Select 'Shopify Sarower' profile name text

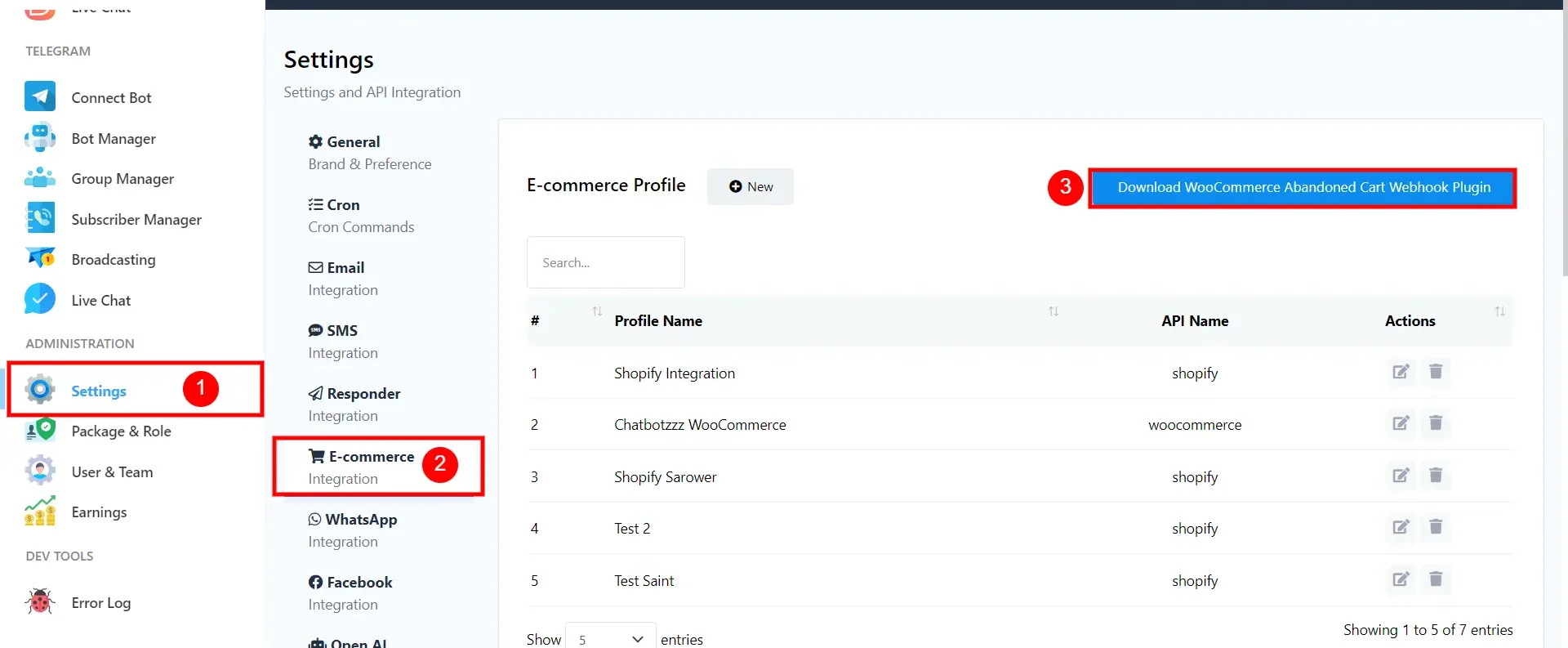(665, 476)
